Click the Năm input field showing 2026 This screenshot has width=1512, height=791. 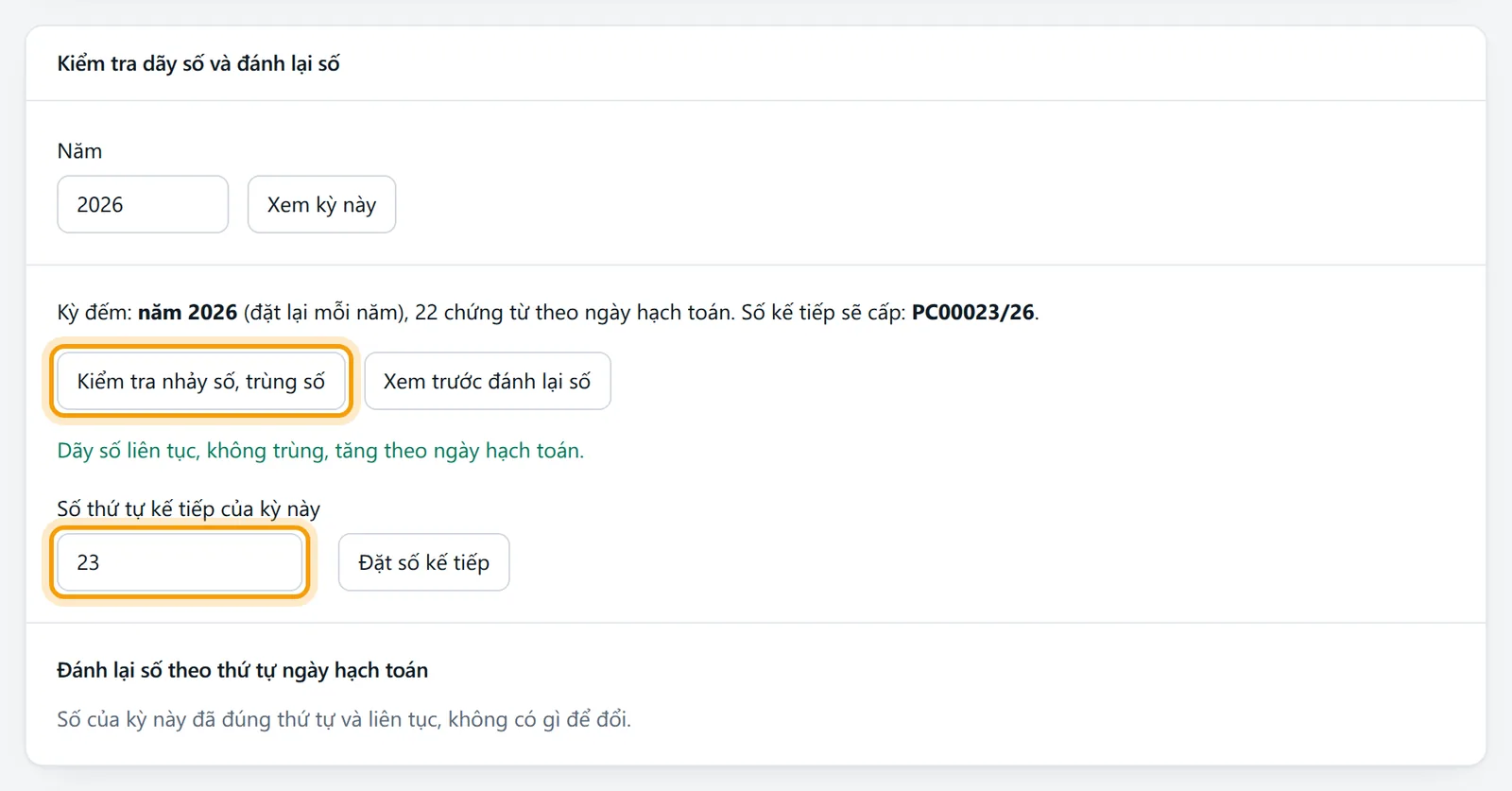143,204
